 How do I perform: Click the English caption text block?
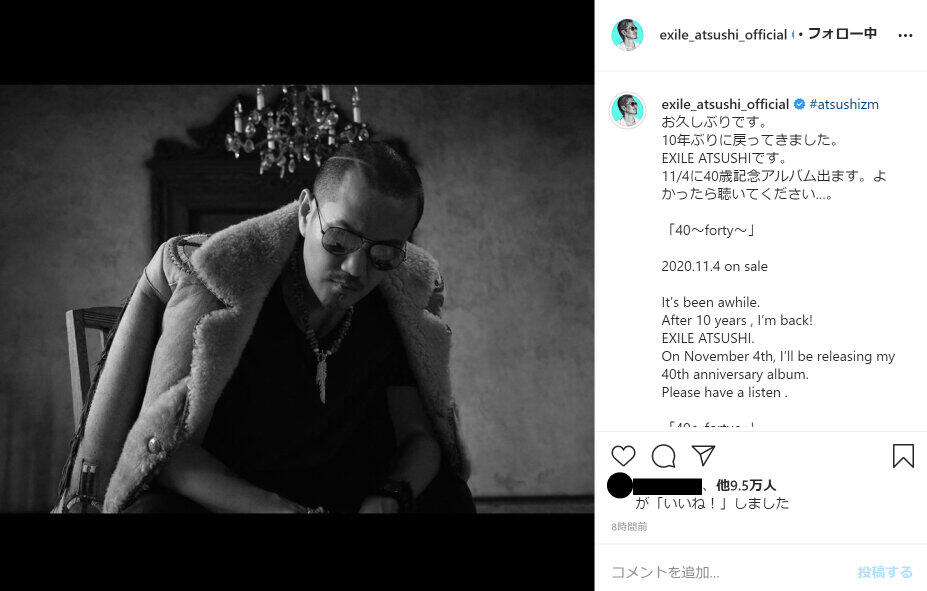coord(778,347)
